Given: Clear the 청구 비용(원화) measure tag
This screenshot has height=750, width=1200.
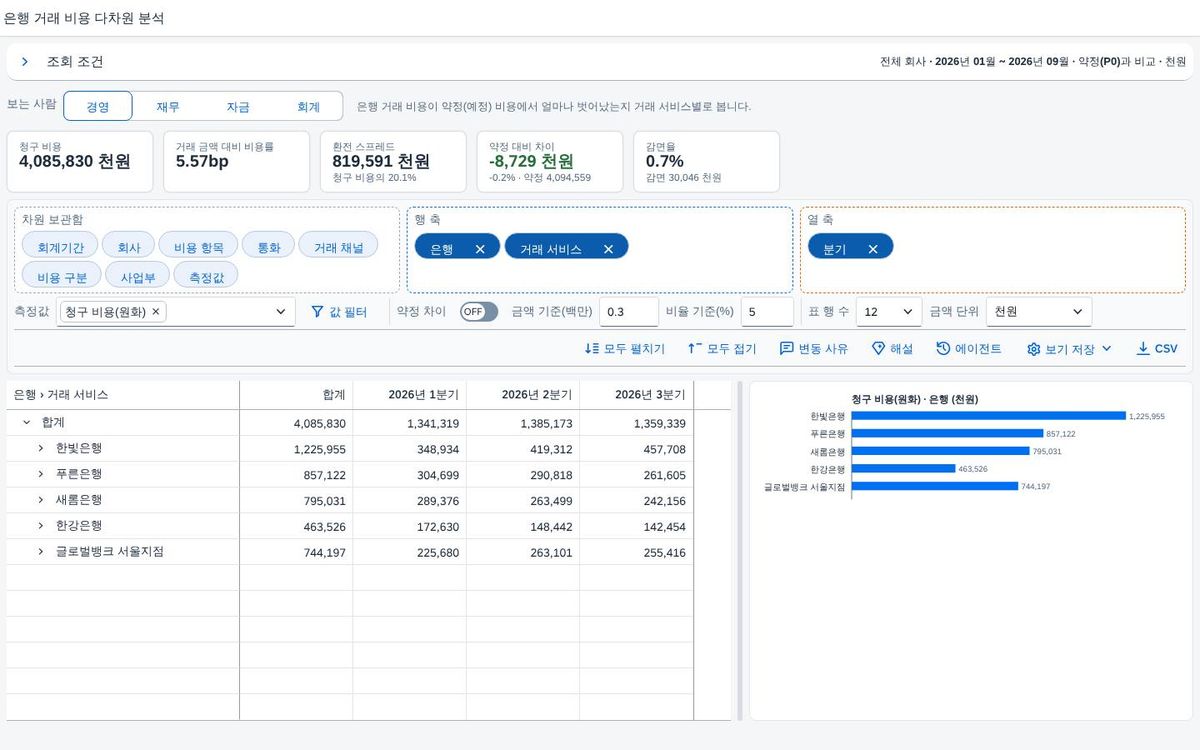Looking at the screenshot, I should (156, 312).
